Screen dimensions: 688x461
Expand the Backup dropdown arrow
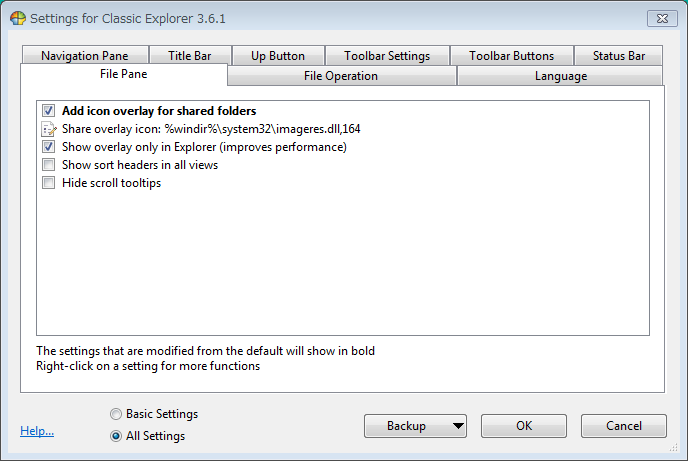click(x=458, y=426)
